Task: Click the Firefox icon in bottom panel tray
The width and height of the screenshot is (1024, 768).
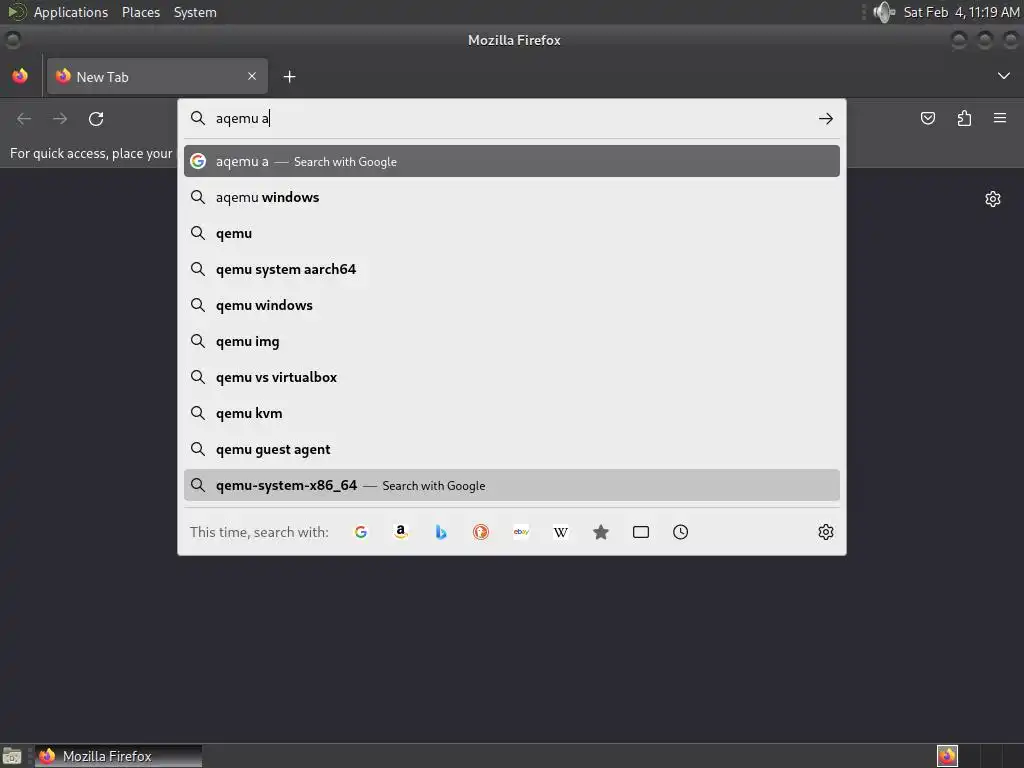Action: pyautogui.click(x=947, y=756)
